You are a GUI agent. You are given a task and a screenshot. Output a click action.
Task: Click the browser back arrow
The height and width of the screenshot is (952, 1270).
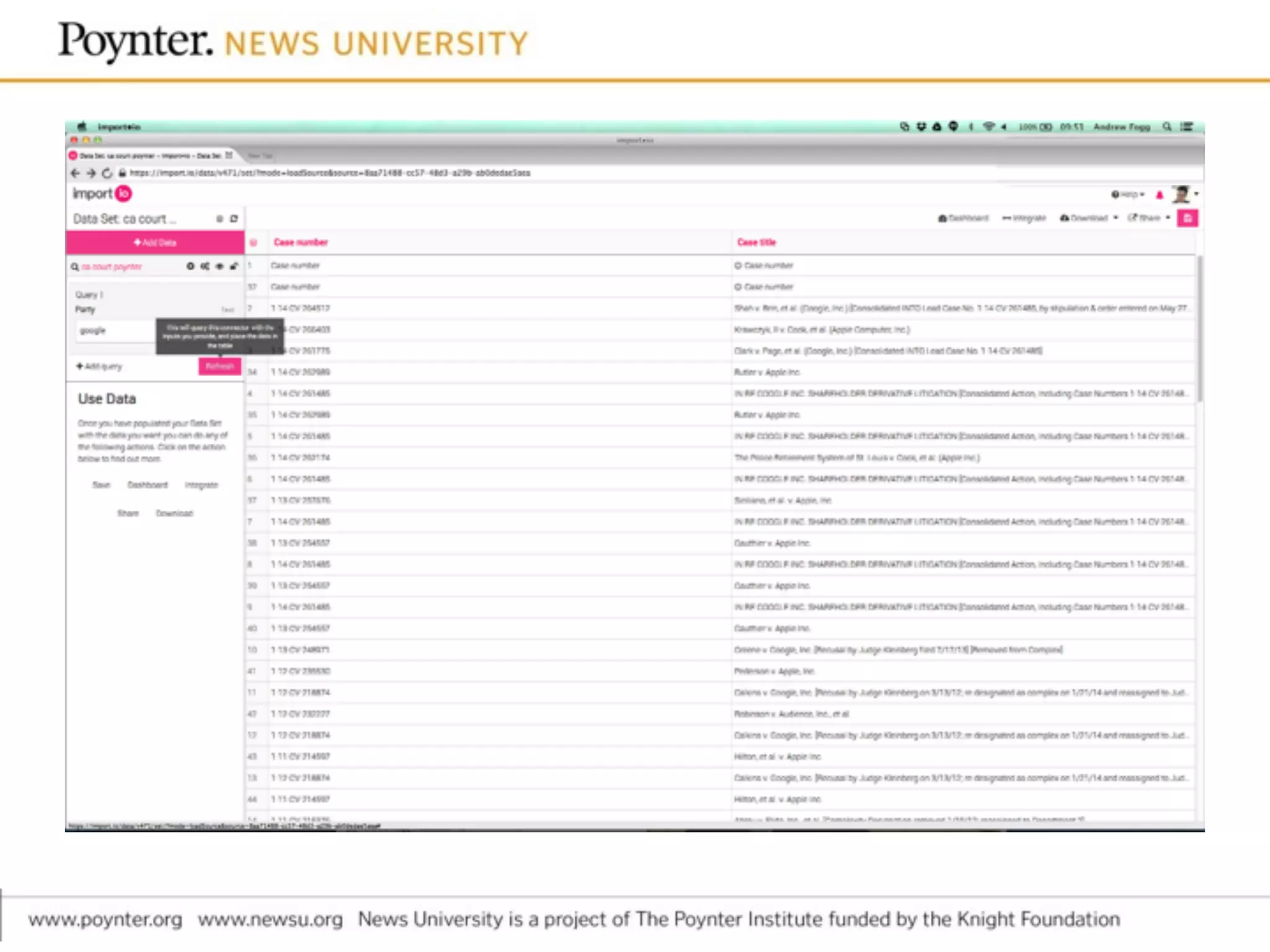coord(75,174)
